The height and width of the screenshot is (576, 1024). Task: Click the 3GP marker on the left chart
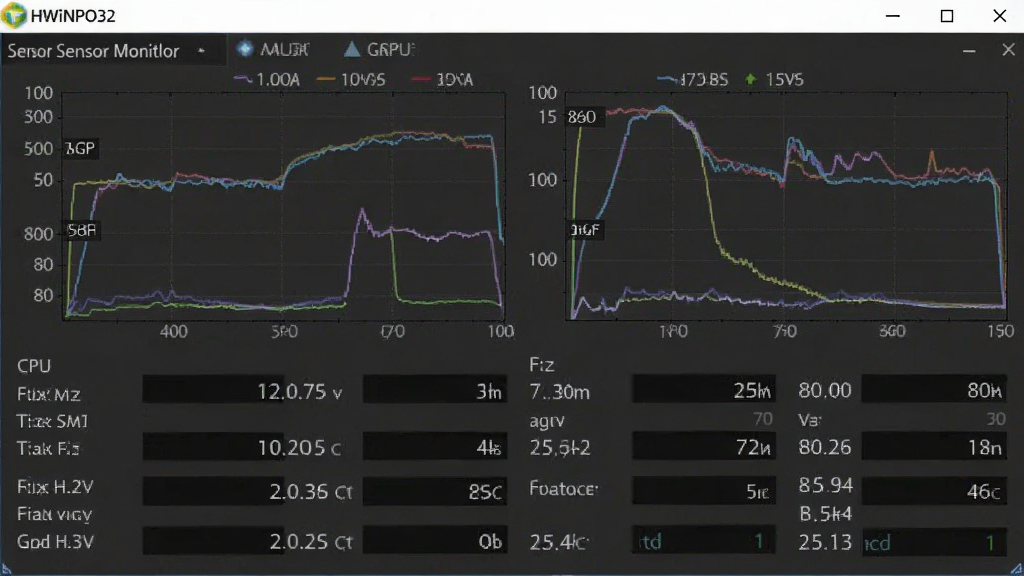pyautogui.click(x=80, y=148)
